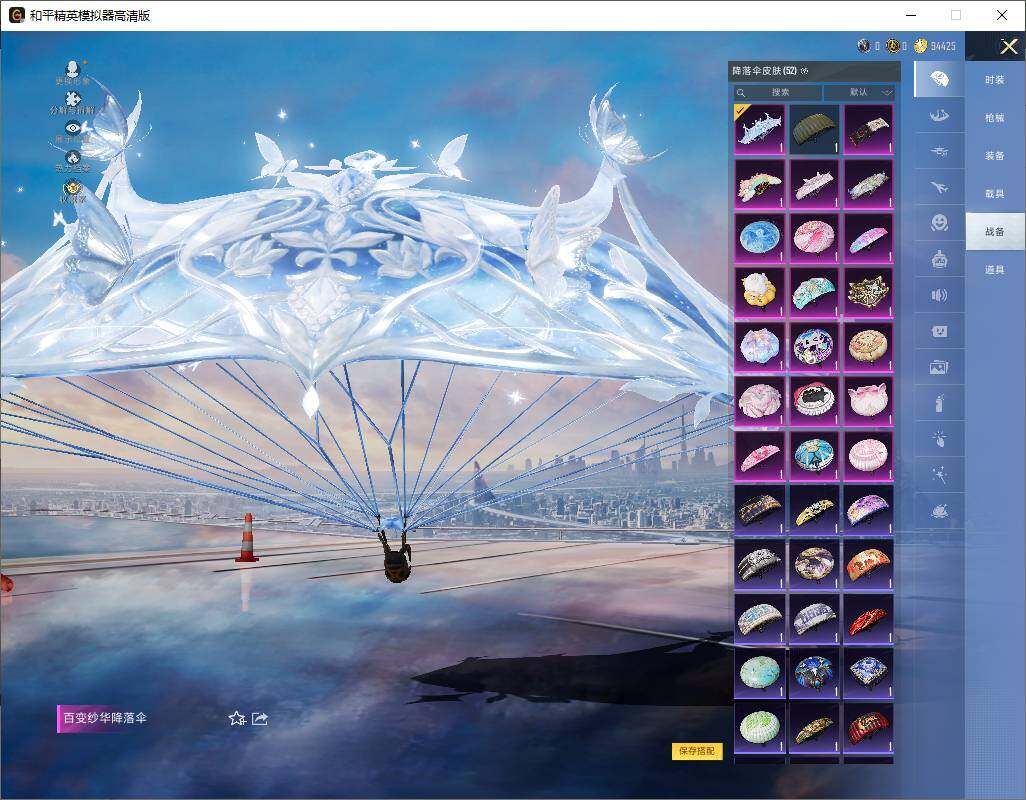Viewport: 1026px width, 800px height.
Task: Open the 默认 sort dropdown
Action: pyautogui.click(x=858, y=92)
